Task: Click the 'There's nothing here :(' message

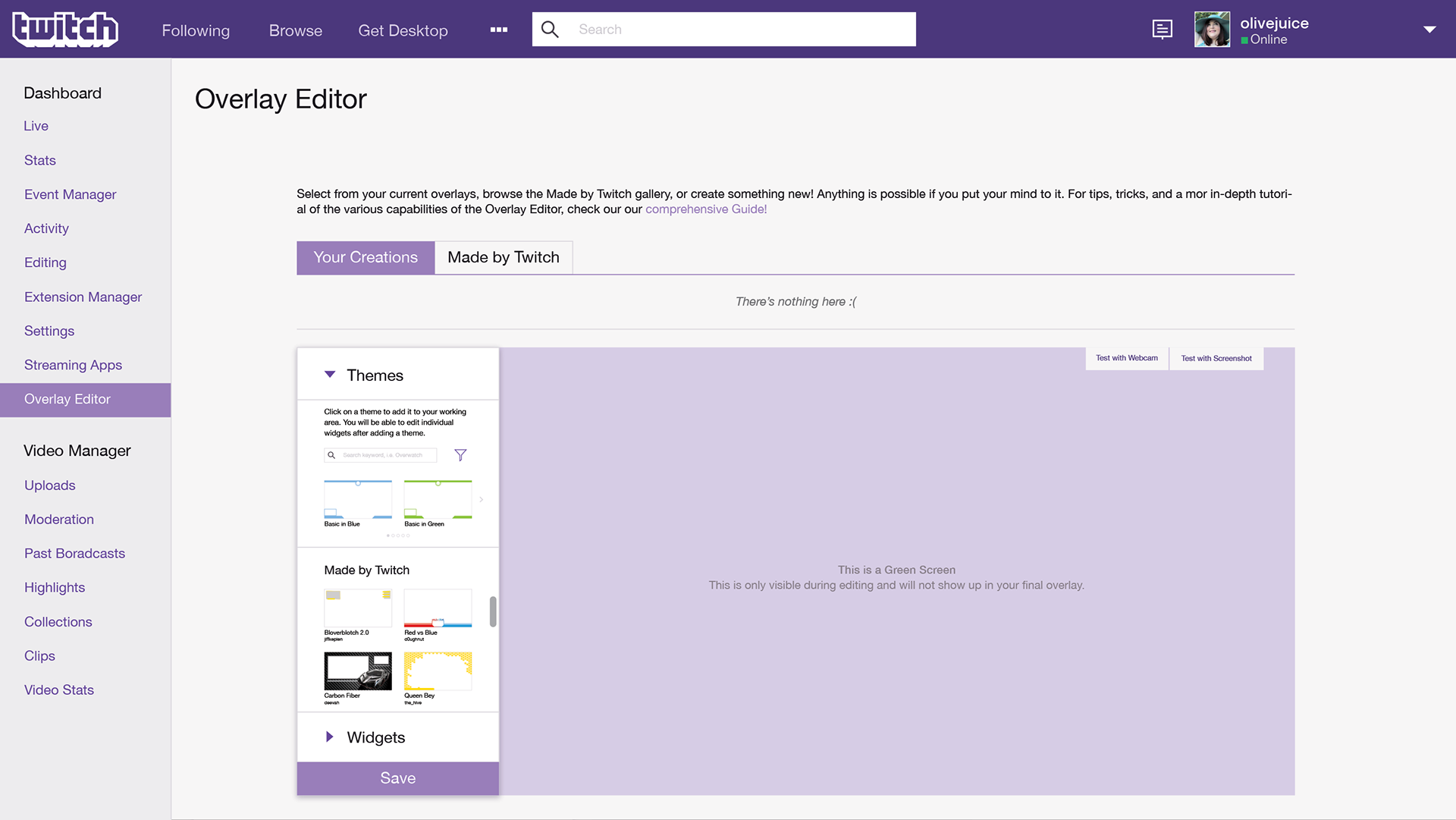Action: 795,302
